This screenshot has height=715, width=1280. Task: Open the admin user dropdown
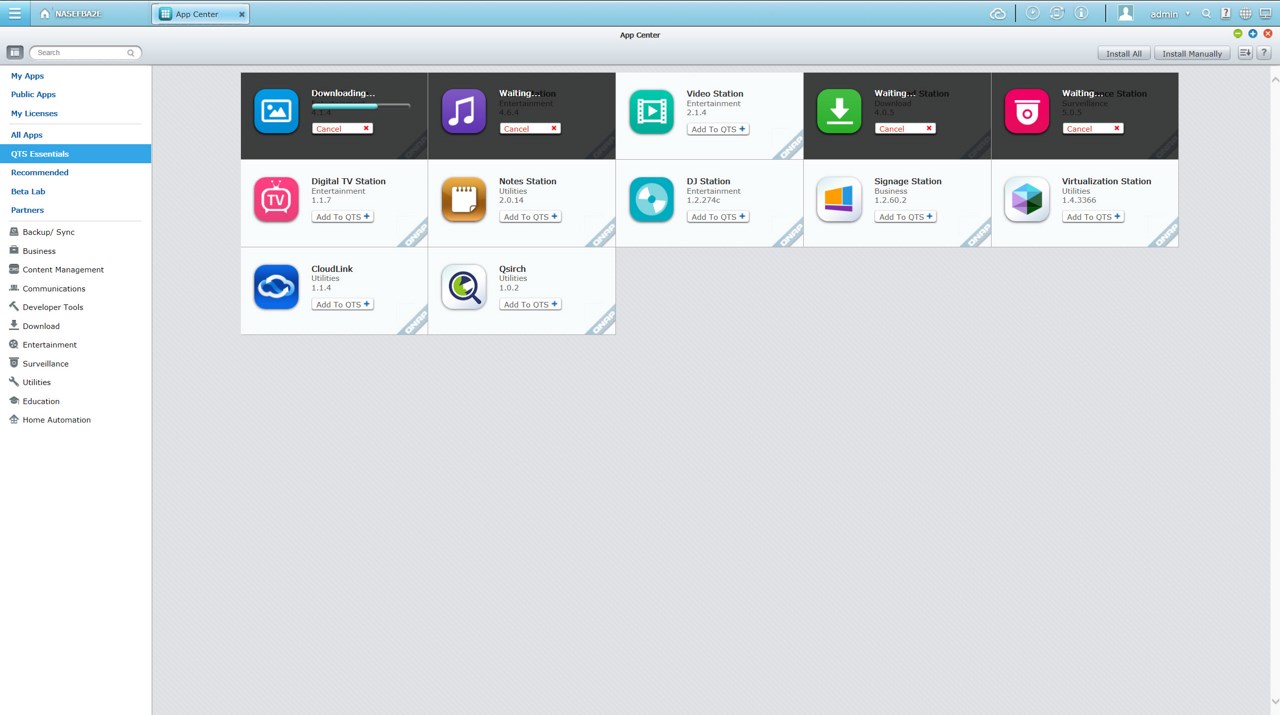(x=1170, y=14)
